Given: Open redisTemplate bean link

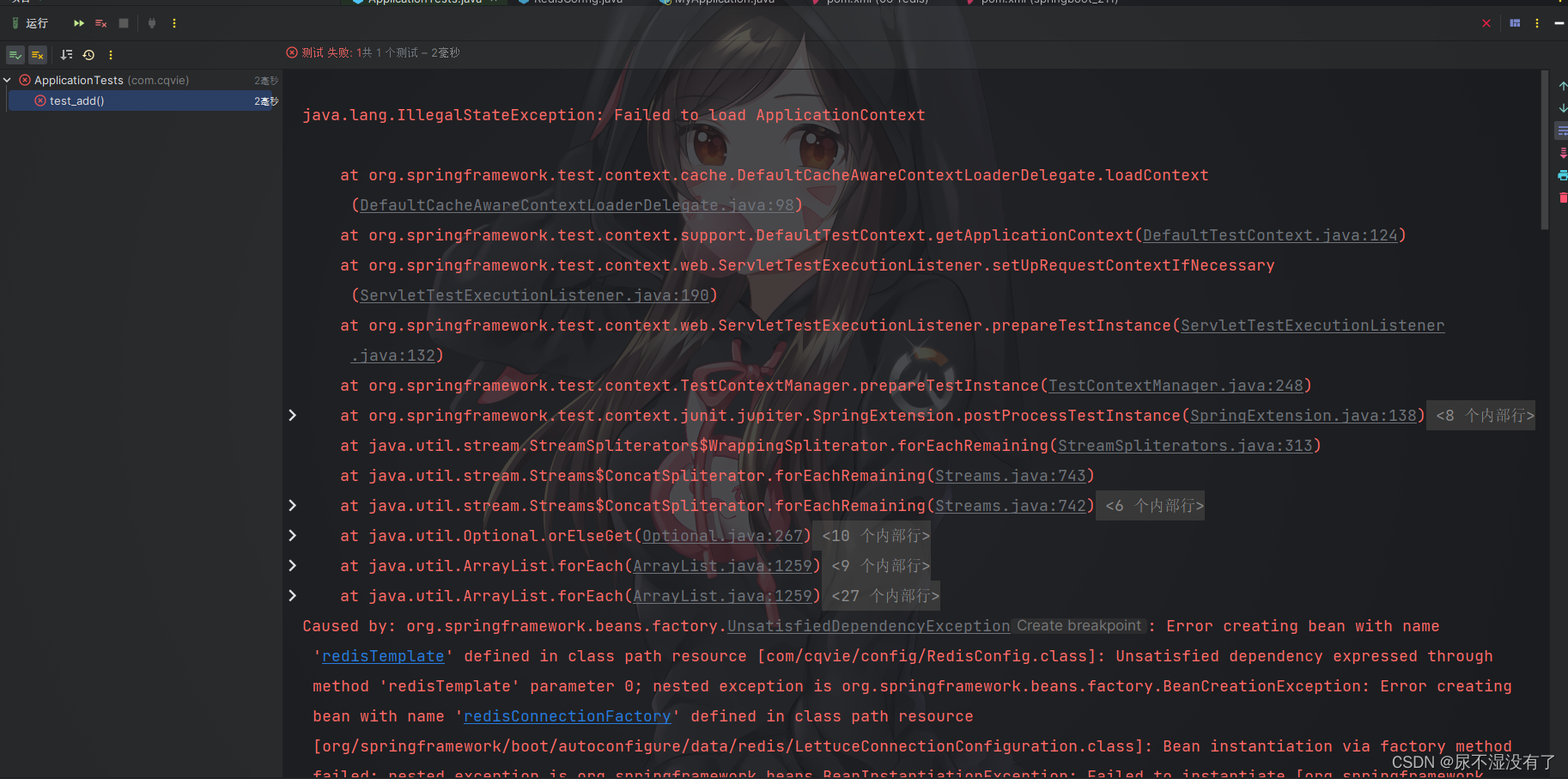Looking at the screenshot, I should coord(383,656).
